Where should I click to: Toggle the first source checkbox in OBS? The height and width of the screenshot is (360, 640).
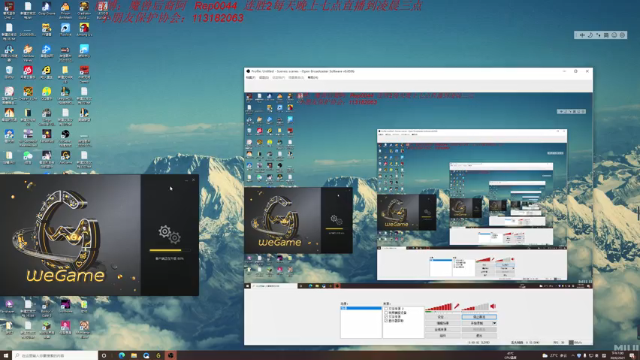[386, 309]
